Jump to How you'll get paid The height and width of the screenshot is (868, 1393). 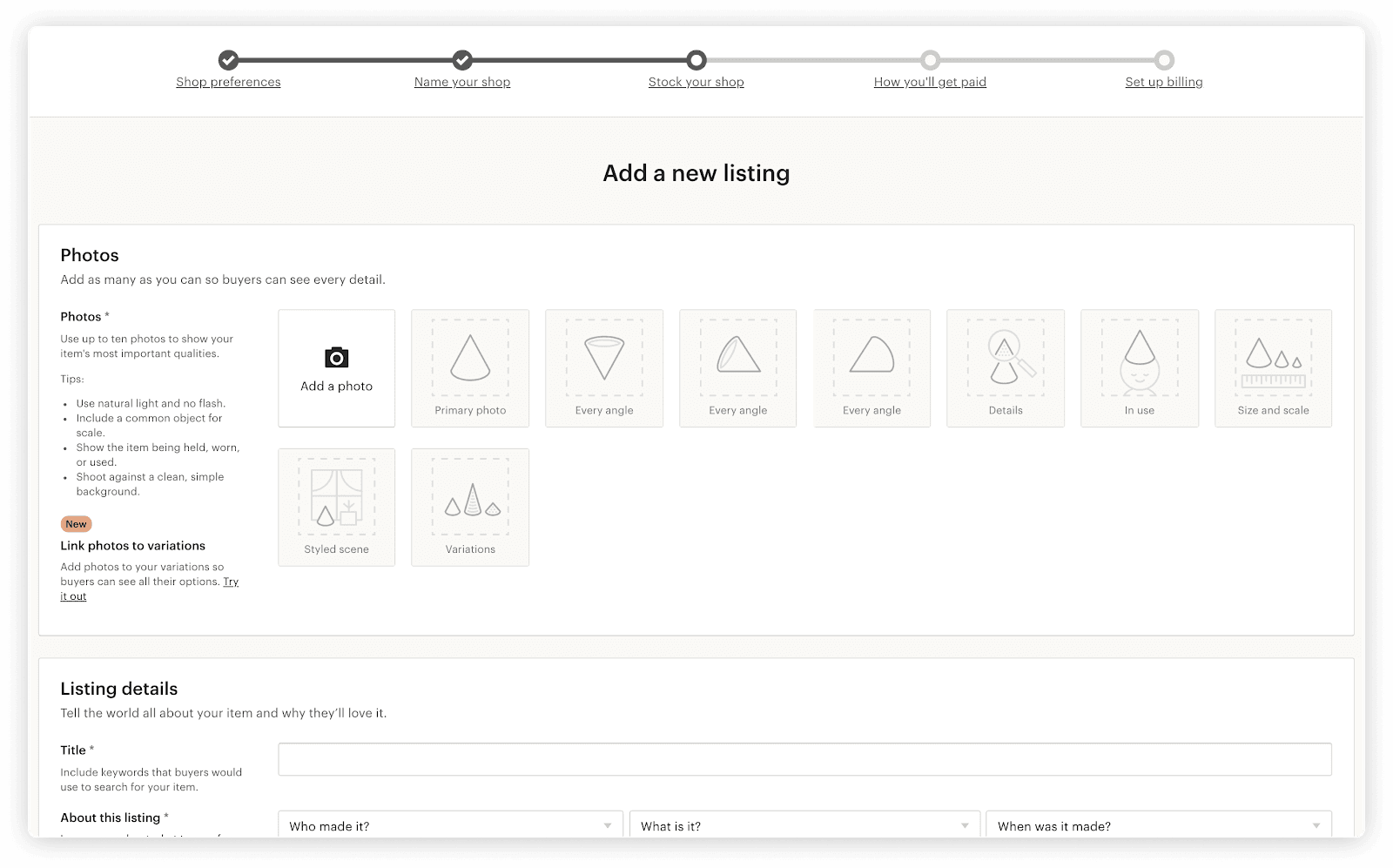pos(930,82)
